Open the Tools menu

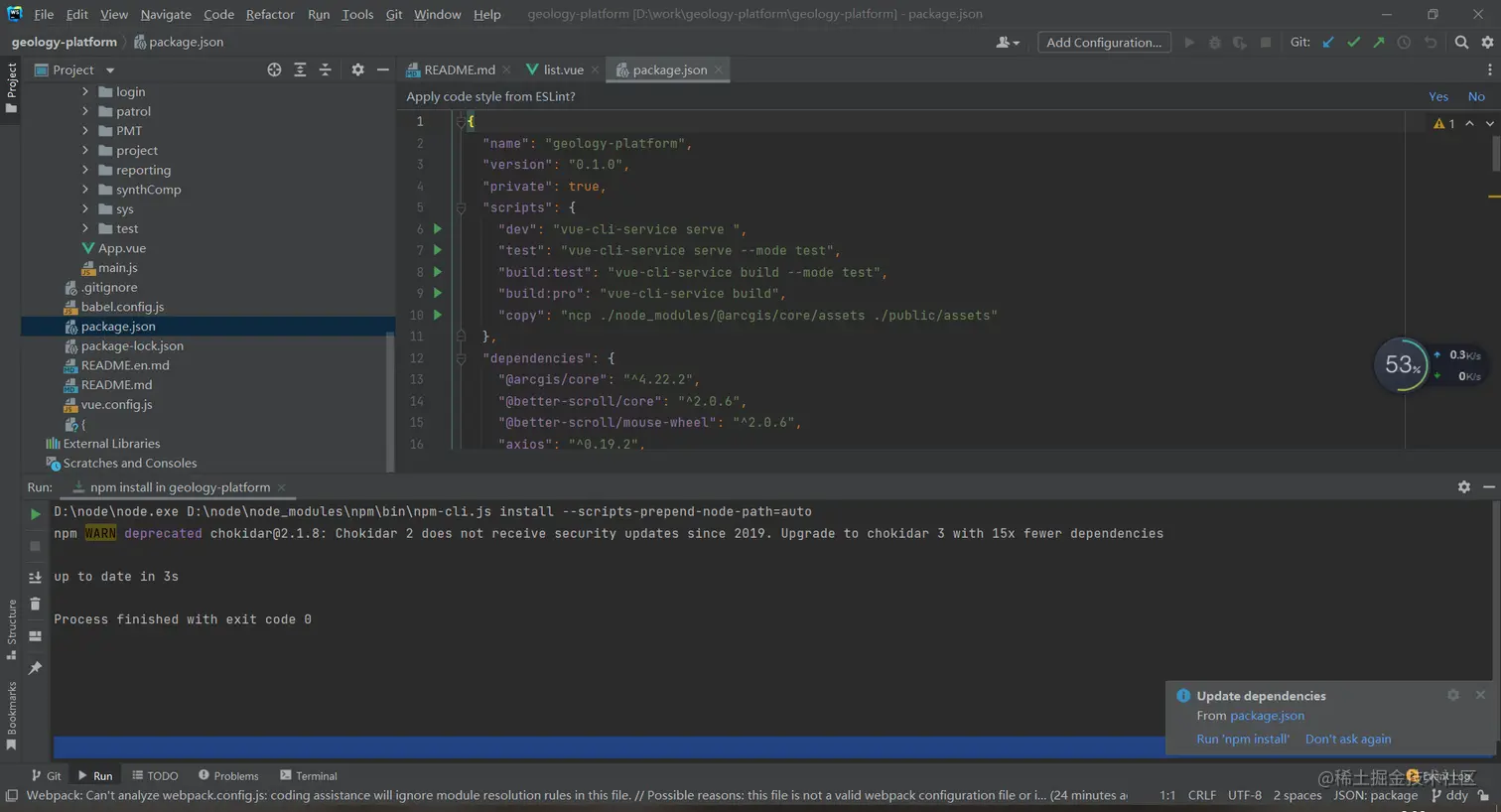coord(357,14)
